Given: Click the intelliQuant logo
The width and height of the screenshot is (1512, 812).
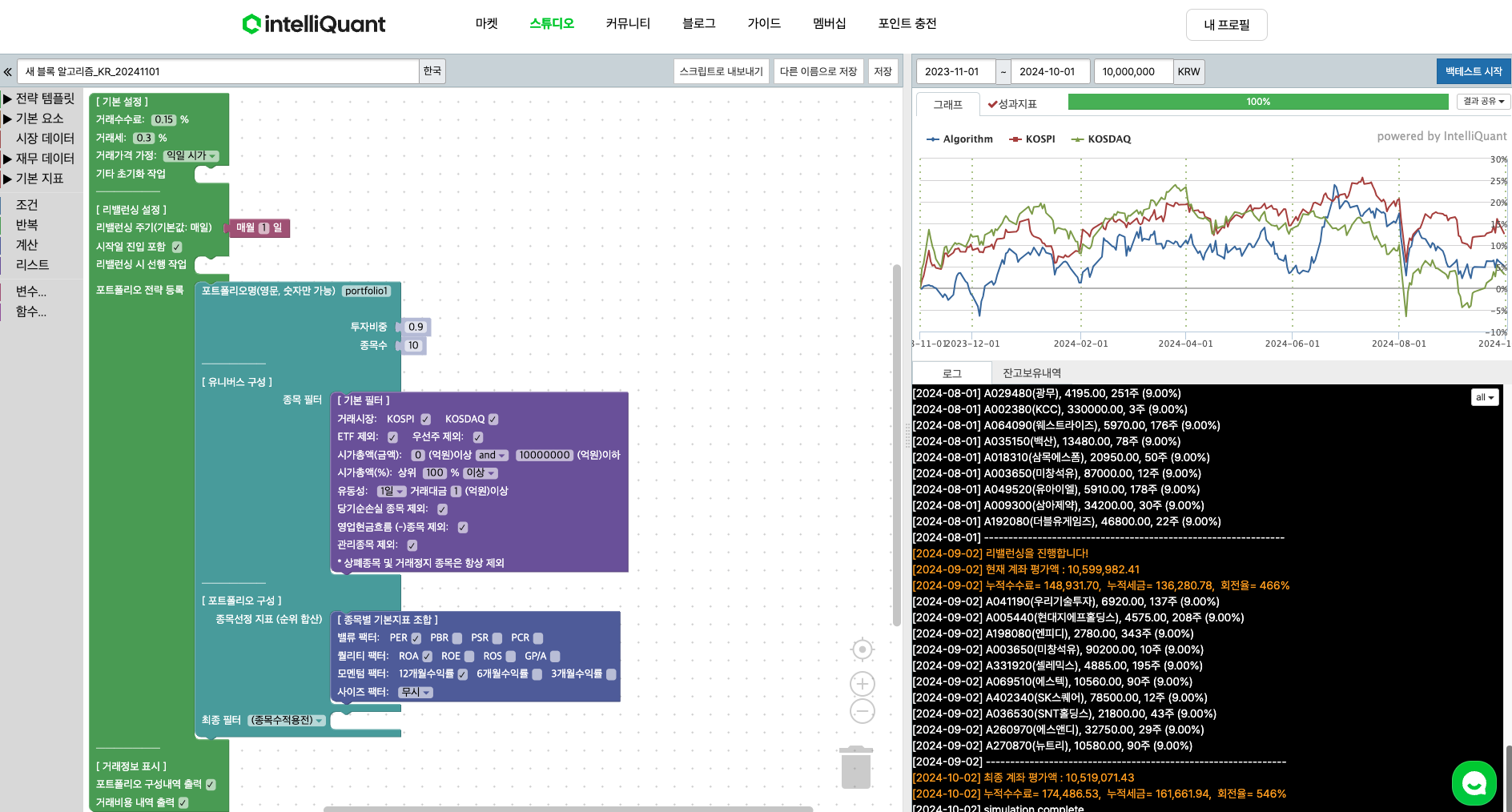Looking at the screenshot, I should click(x=314, y=24).
